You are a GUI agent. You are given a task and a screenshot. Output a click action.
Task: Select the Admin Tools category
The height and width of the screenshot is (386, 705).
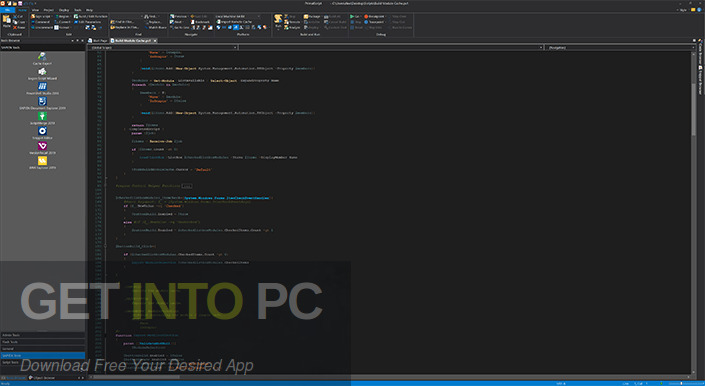click(x=42, y=335)
